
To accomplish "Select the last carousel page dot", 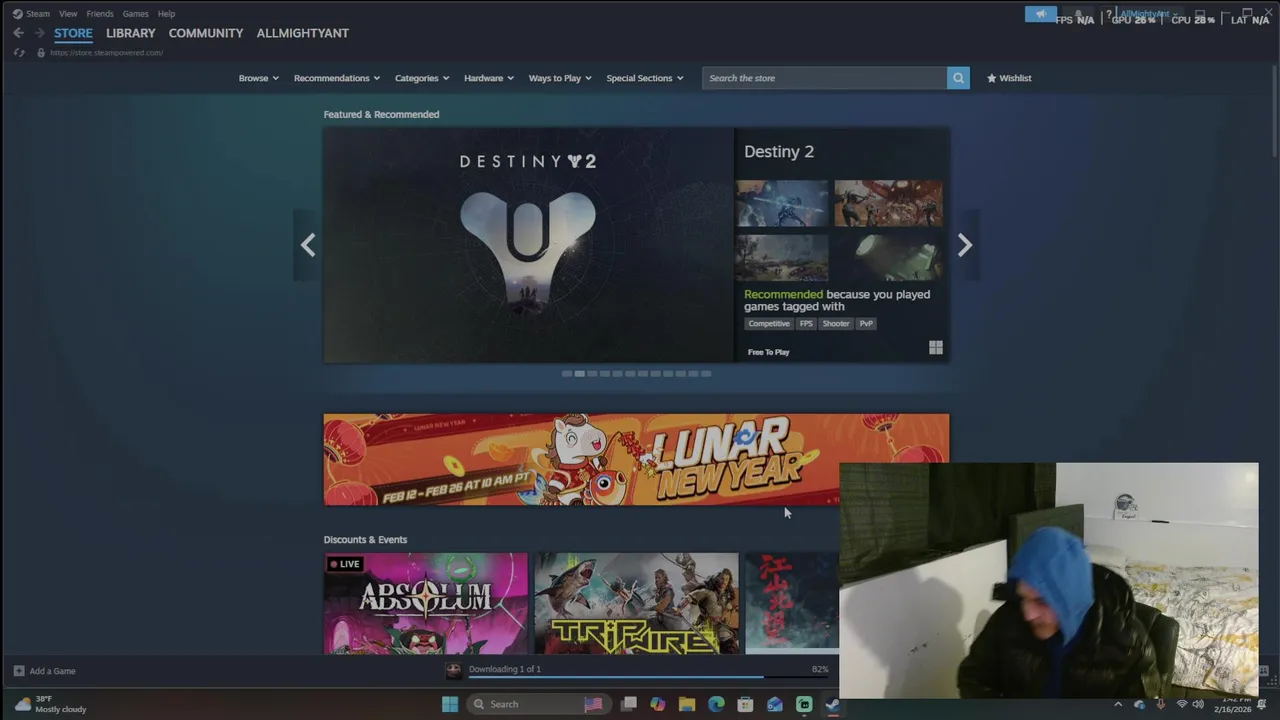I will click(x=706, y=374).
